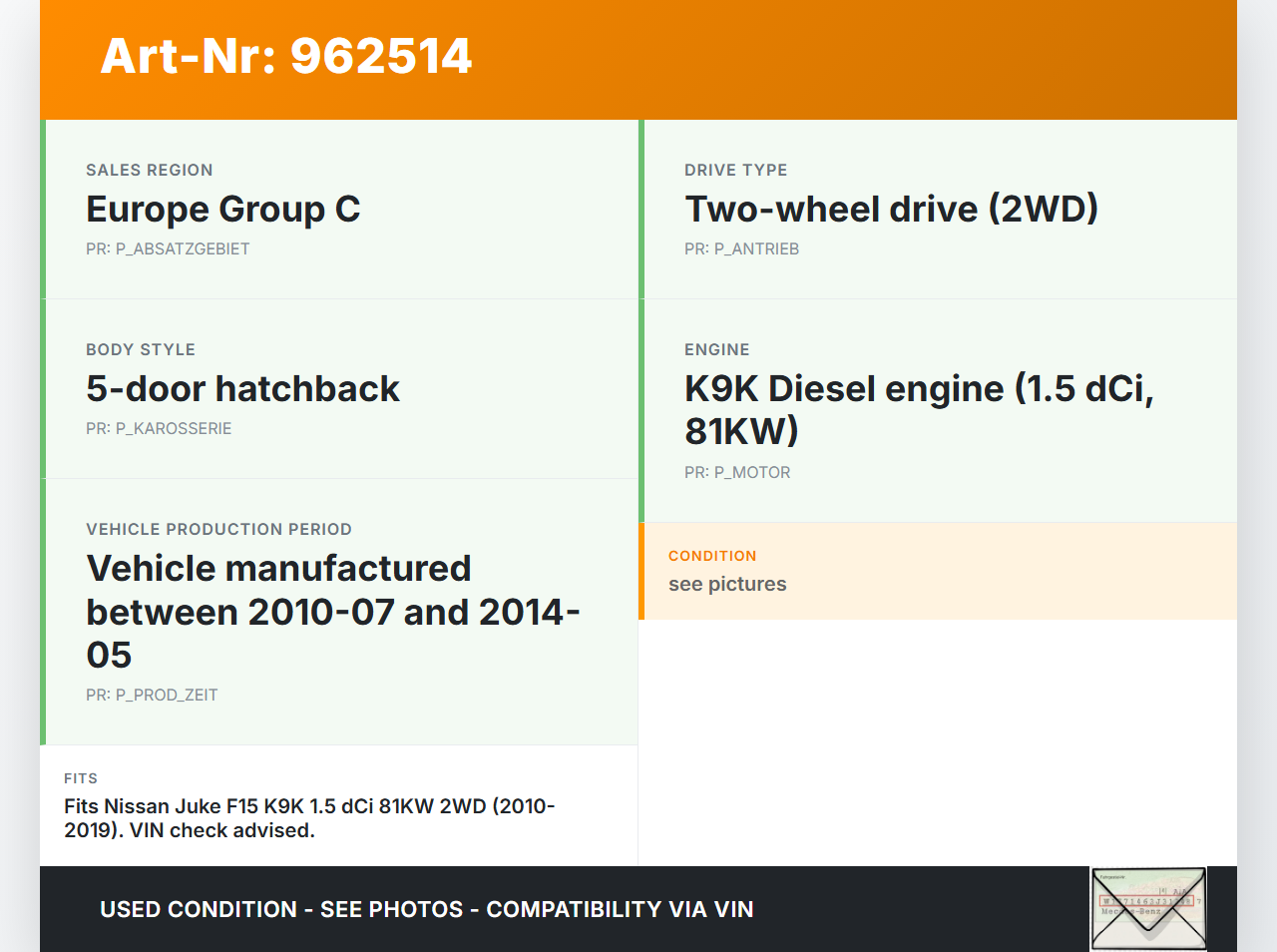Viewport: 1277px width, 952px height.
Task: Click the DRIVE TYPE label
Action: click(x=735, y=171)
